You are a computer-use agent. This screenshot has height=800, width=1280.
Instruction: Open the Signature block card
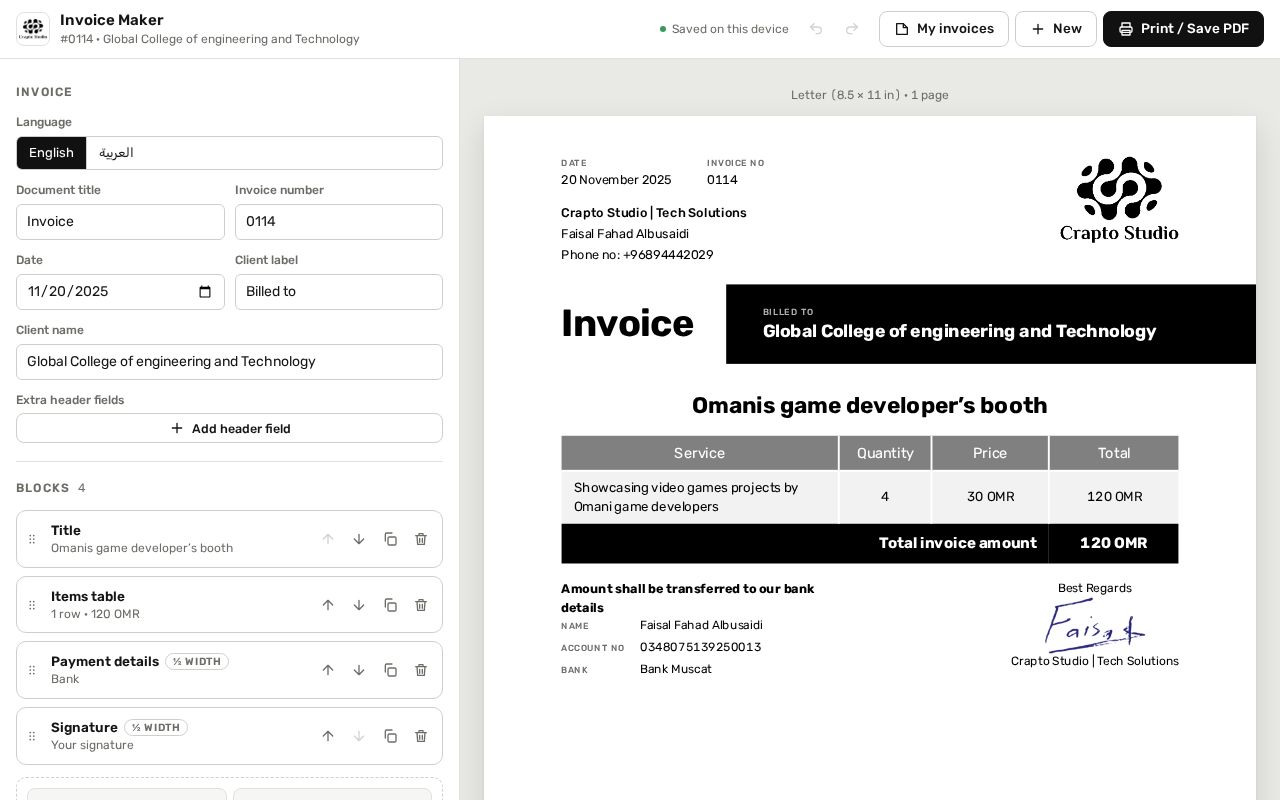pyautogui.click(x=229, y=736)
